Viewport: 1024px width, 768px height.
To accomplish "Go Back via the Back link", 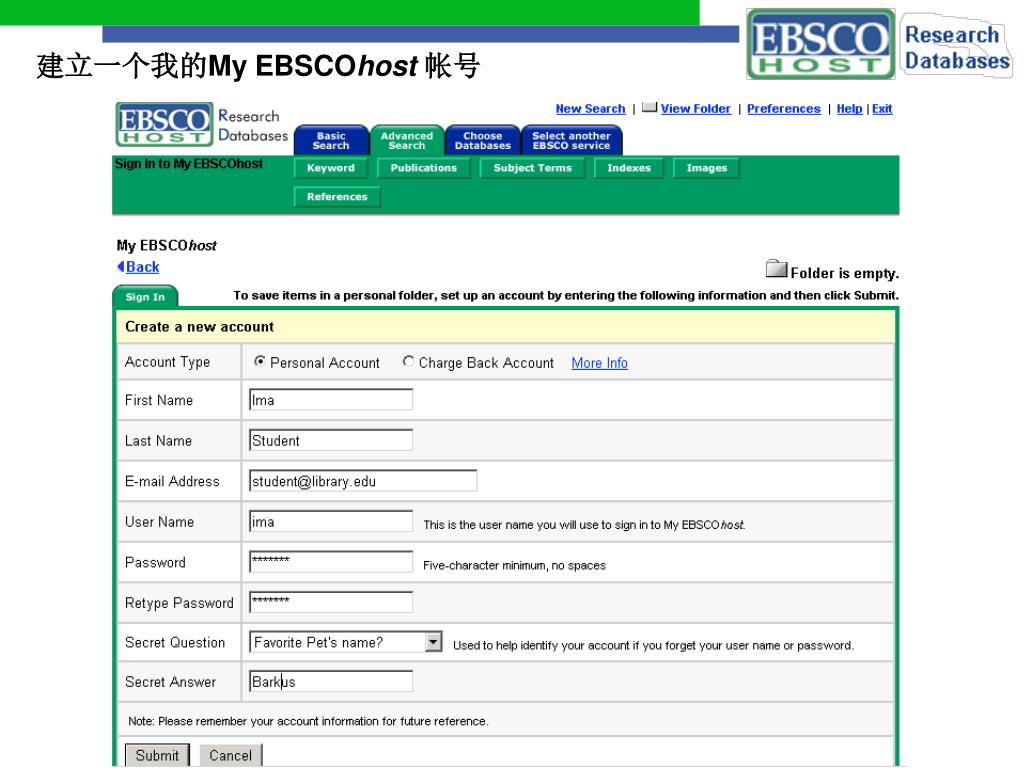I will click(x=142, y=267).
